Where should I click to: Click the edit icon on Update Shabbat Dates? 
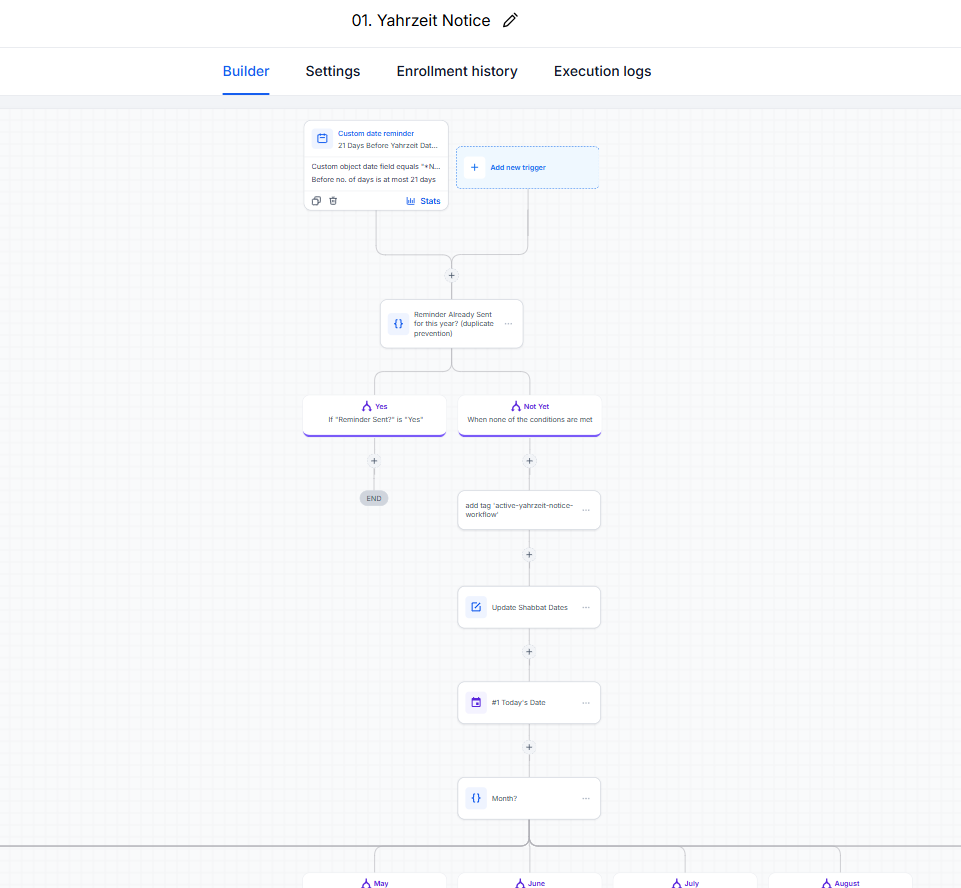(x=476, y=607)
